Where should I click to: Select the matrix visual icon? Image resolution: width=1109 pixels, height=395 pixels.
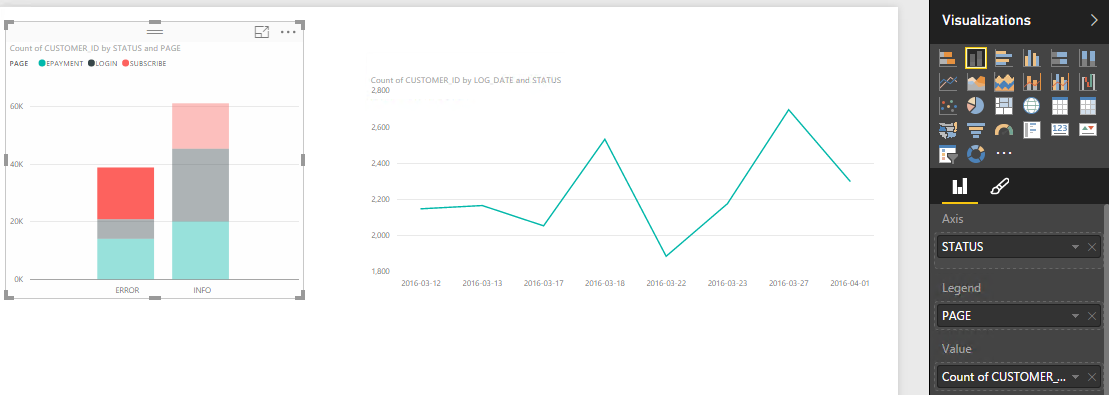tap(1087, 106)
